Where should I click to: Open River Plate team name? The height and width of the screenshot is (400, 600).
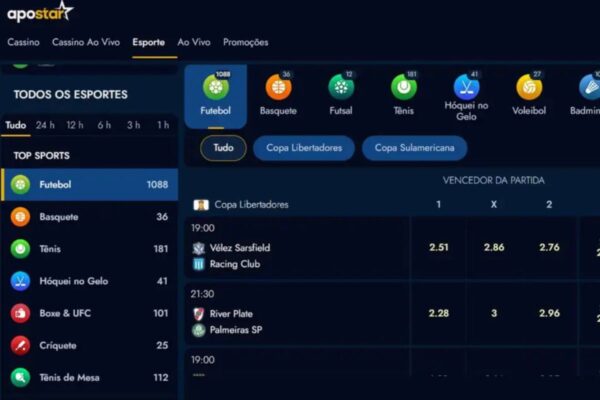click(231, 314)
